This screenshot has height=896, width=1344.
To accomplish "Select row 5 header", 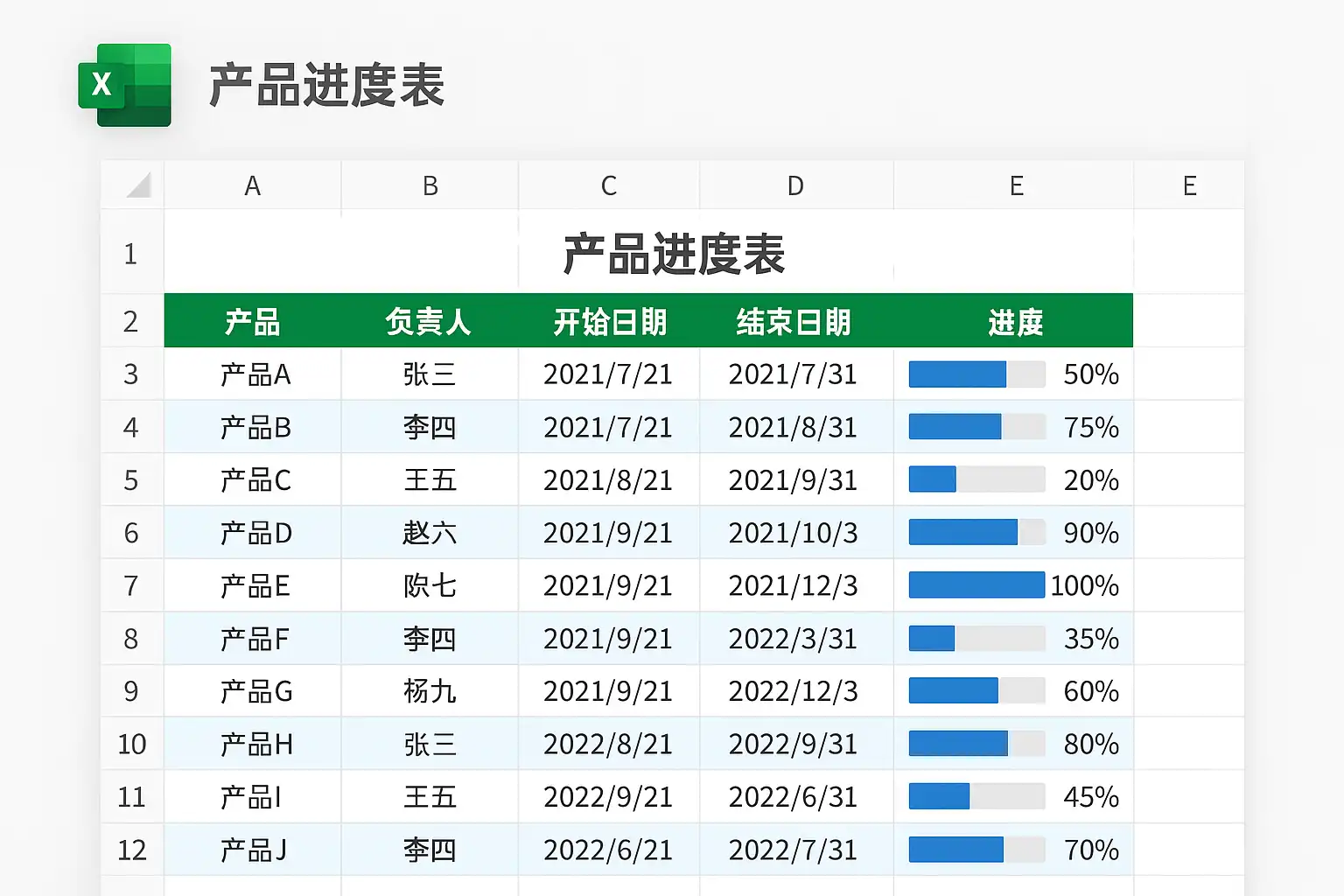I will (x=131, y=479).
